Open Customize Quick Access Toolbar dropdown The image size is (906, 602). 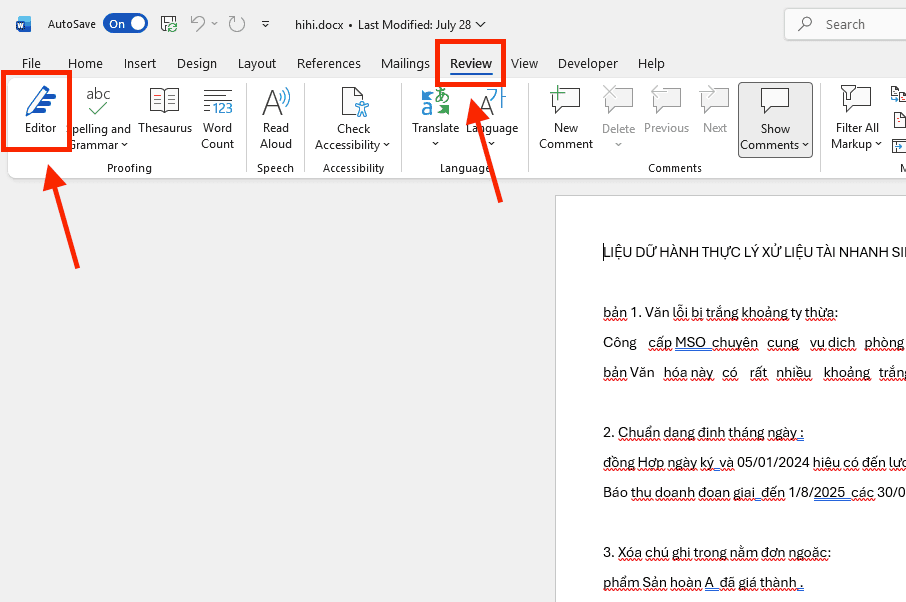click(x=265, y=24)
